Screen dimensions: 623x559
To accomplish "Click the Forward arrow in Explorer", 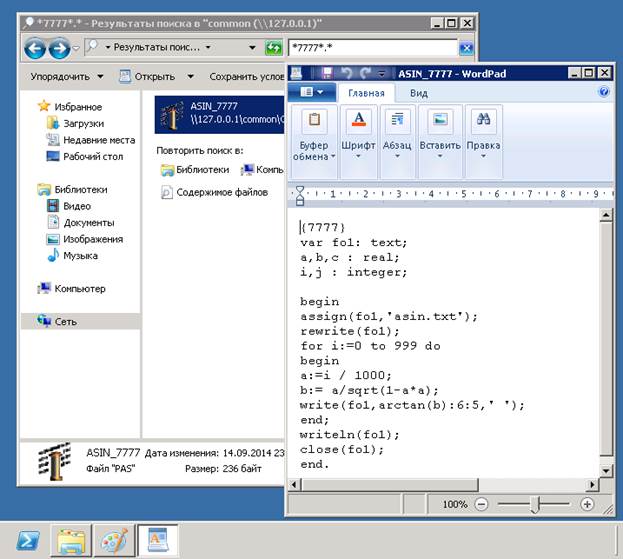I will 60,48.
